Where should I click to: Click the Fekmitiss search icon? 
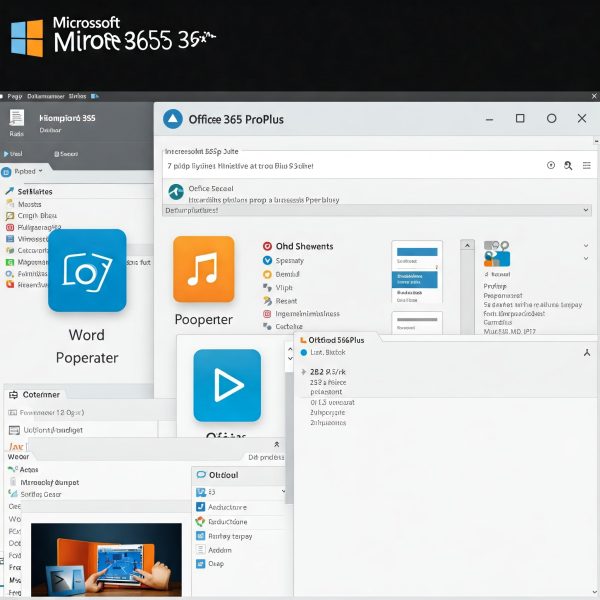(10, 274)
